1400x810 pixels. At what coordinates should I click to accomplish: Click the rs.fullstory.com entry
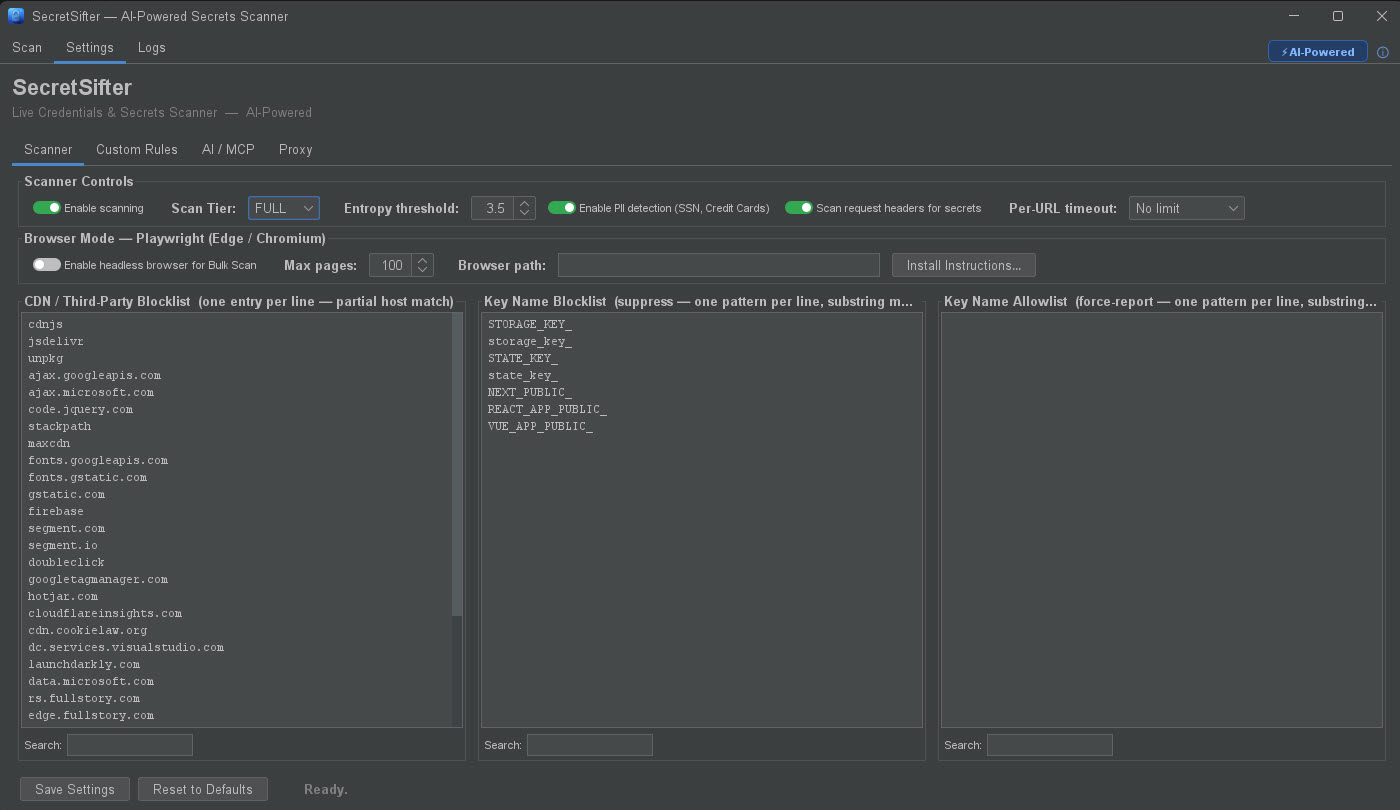point(84,698)
